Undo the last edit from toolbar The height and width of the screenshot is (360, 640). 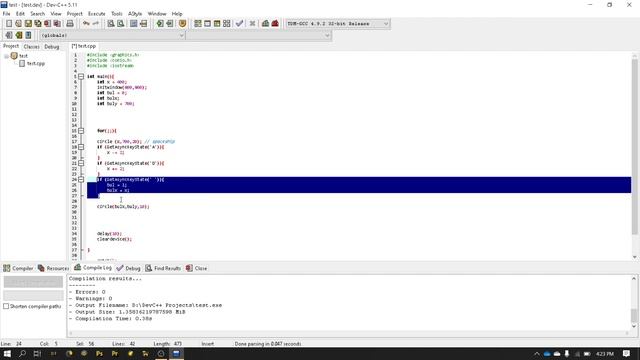coord(86,24)
